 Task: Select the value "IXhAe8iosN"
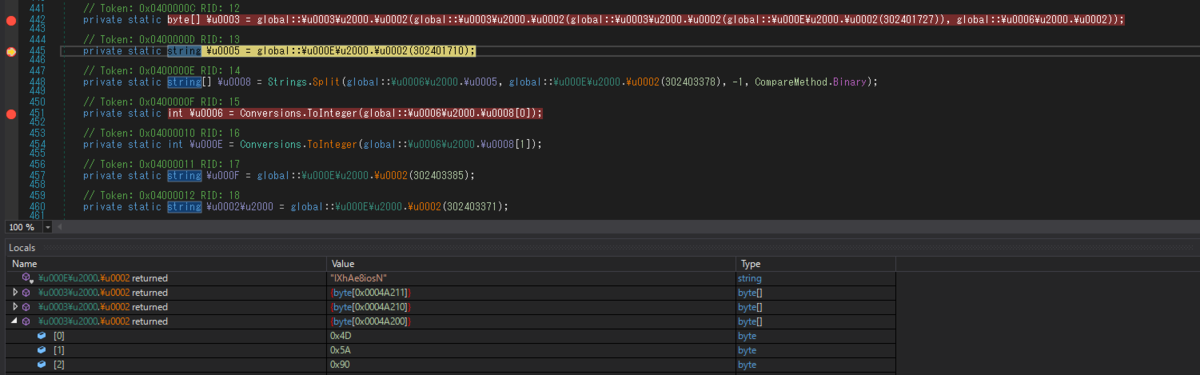point(359,277)
